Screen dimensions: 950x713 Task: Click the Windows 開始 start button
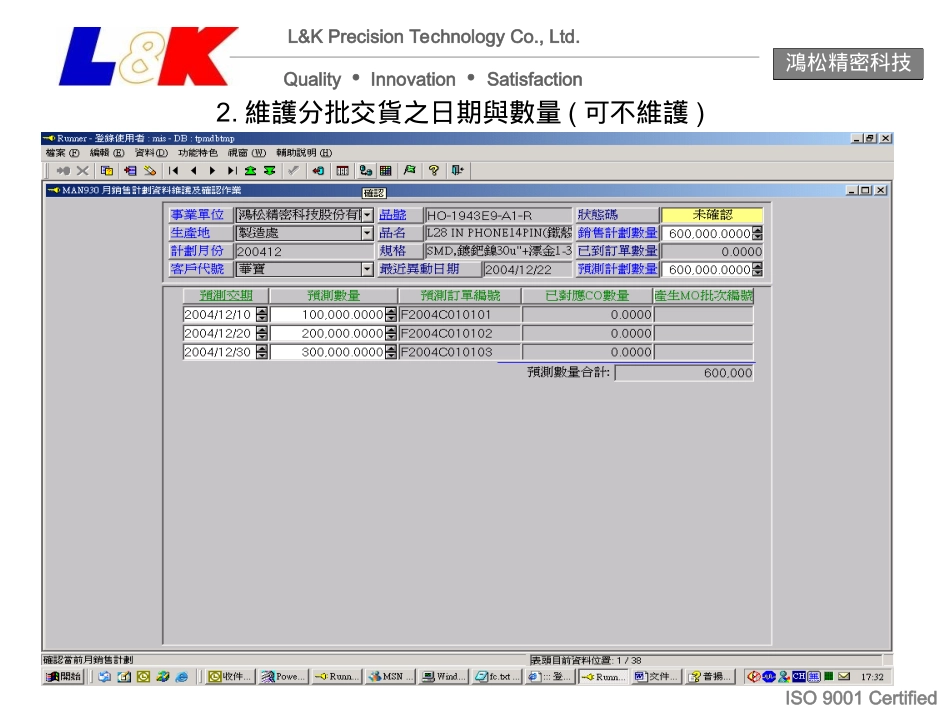(63, 677)
